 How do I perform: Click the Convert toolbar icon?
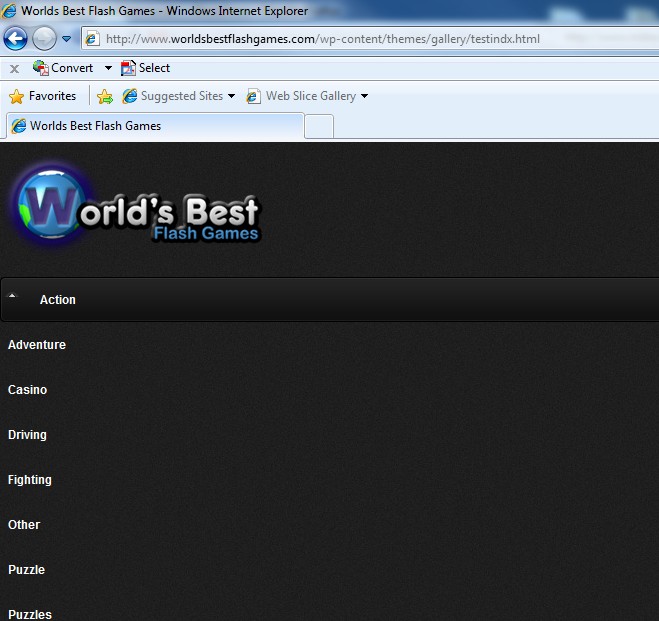[41, 68]
